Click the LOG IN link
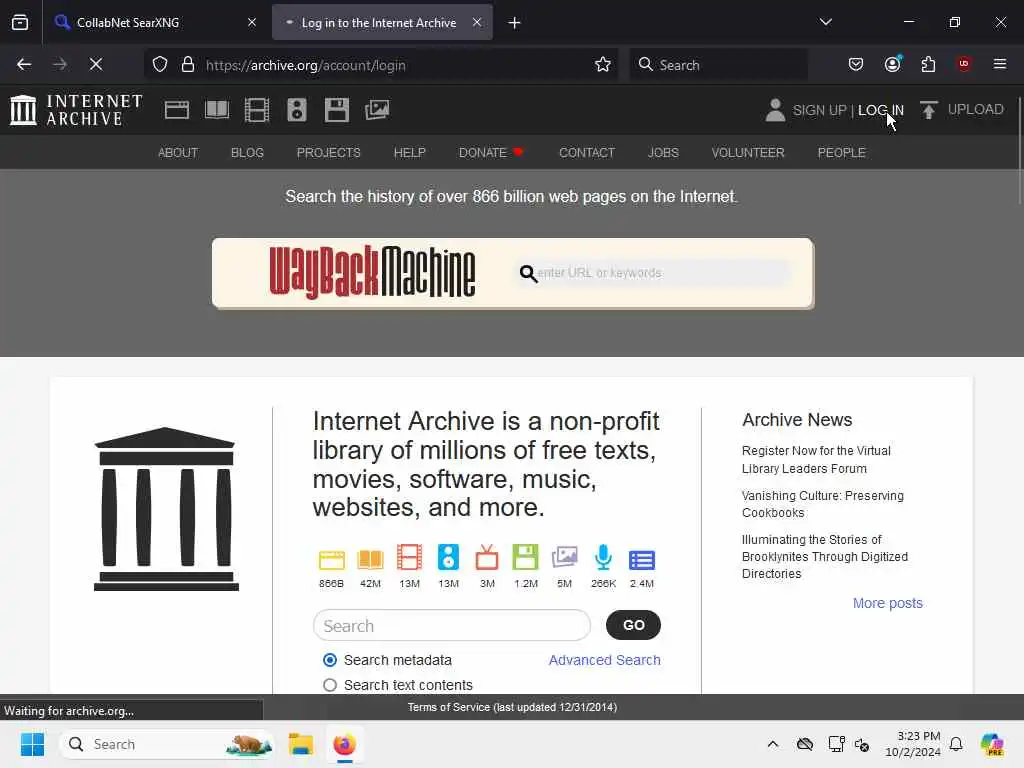Image resolution: width=1024 pixels, height=768 pixels. [880, 110]
